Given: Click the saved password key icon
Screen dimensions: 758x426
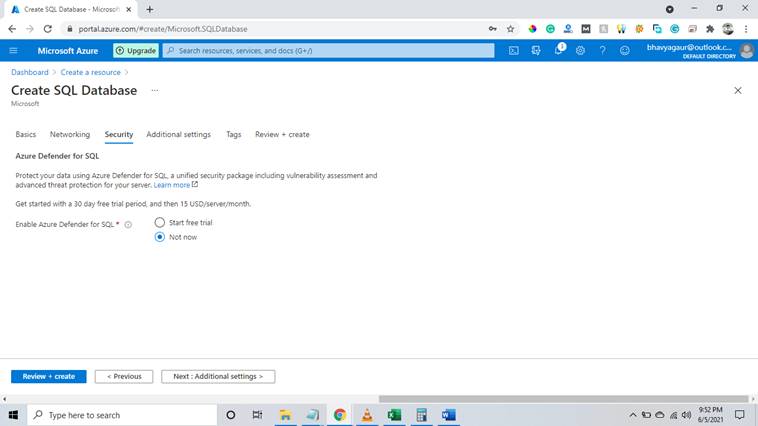Looking at the screenshot, I should pos(493,29).
